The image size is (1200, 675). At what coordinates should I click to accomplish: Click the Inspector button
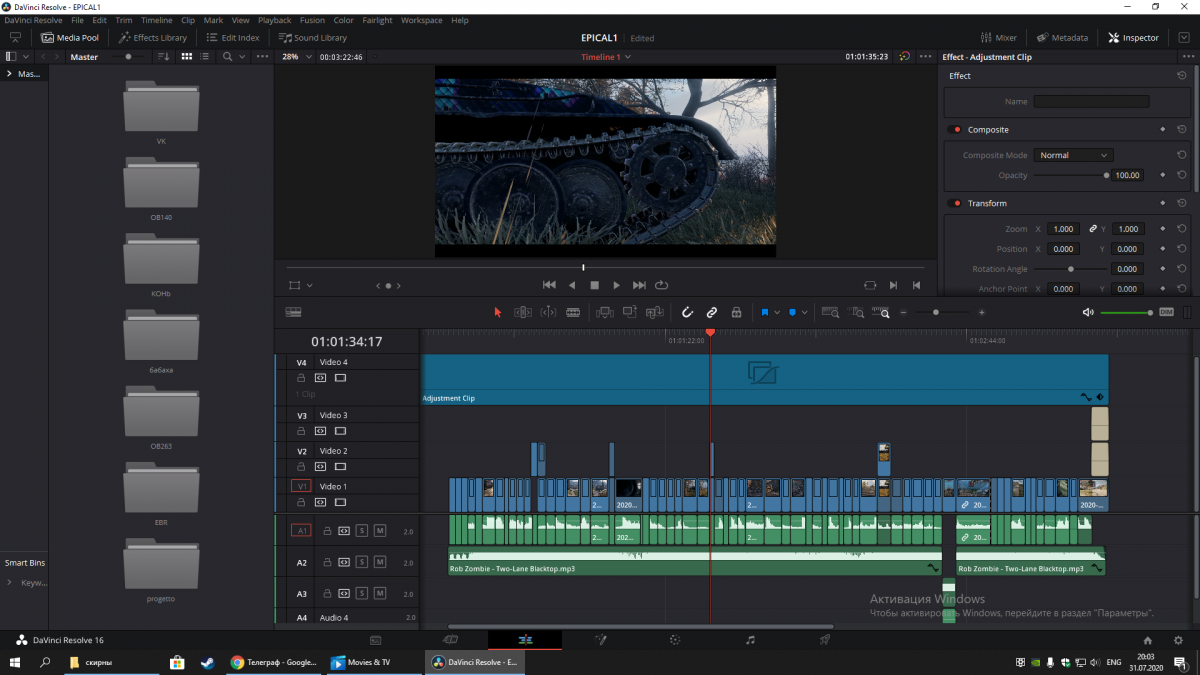click(1133, 38)
